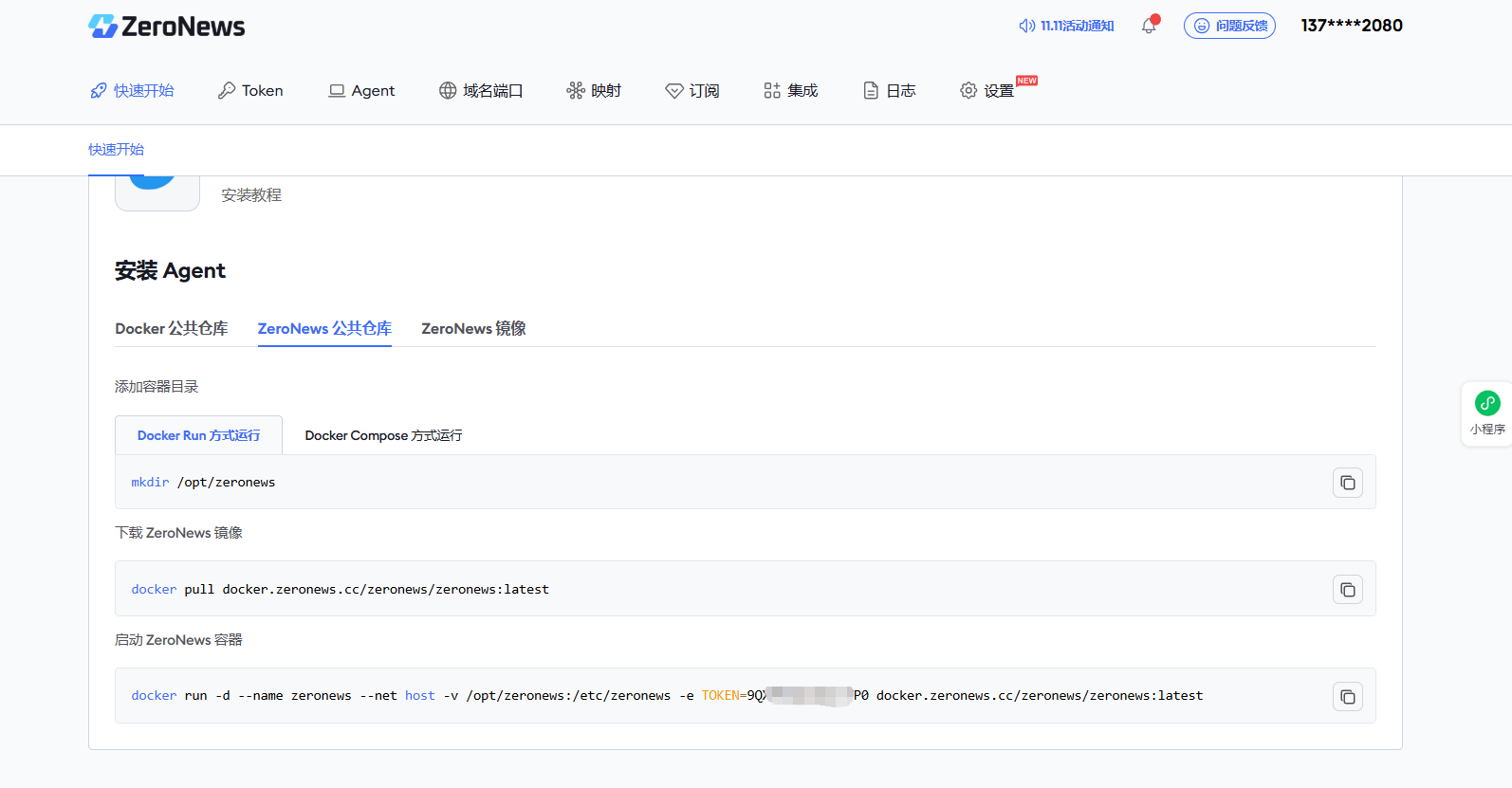
Task: Select the 快速开始 breadcrumb tab
Action: point(116,149)
